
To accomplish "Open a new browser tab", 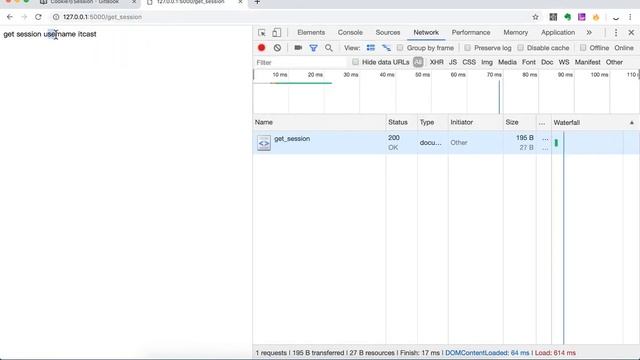I will pos(257,2).
